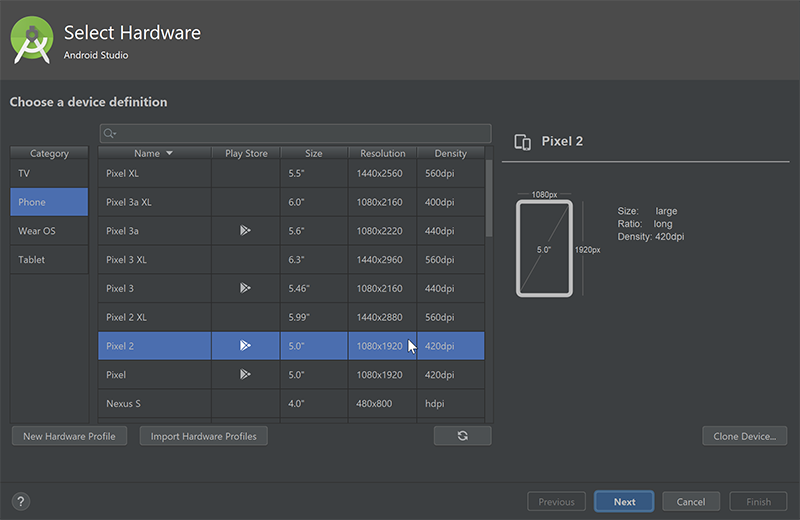Click the Next button
The image size is (800, 520).
point(624,502)
